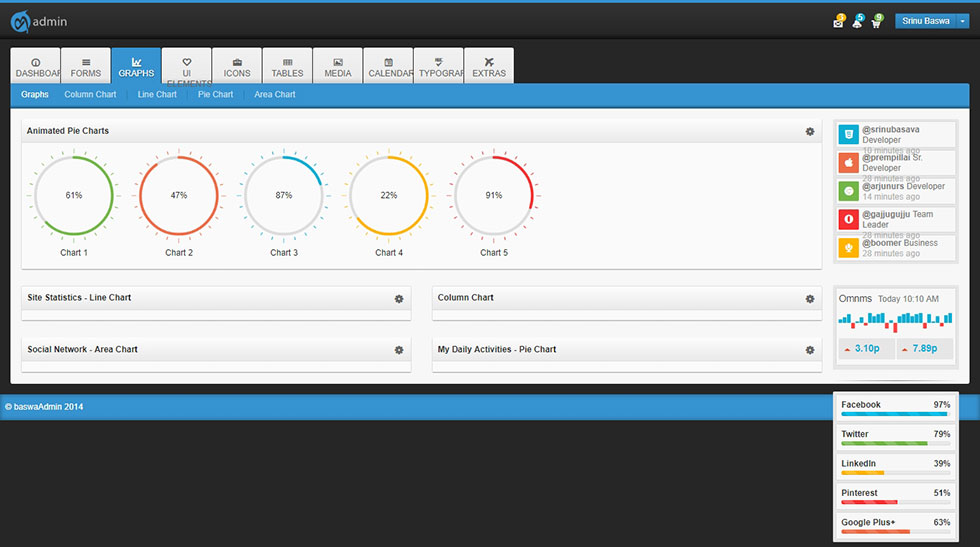Click the red @gajjugujju avatar icon

(x=848, y=219)
